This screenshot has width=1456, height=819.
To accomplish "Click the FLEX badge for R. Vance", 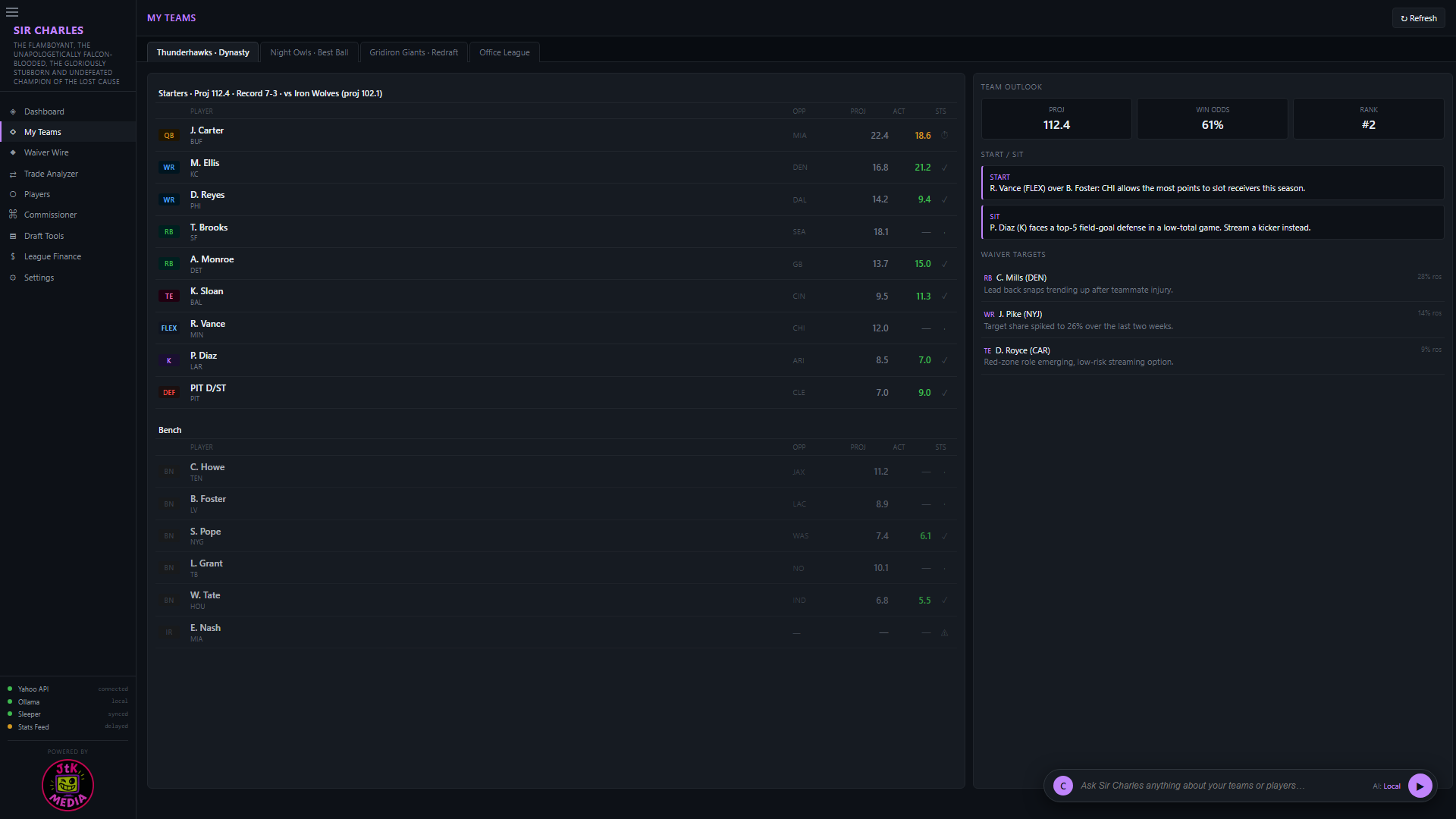I will (x=169, y=328).
